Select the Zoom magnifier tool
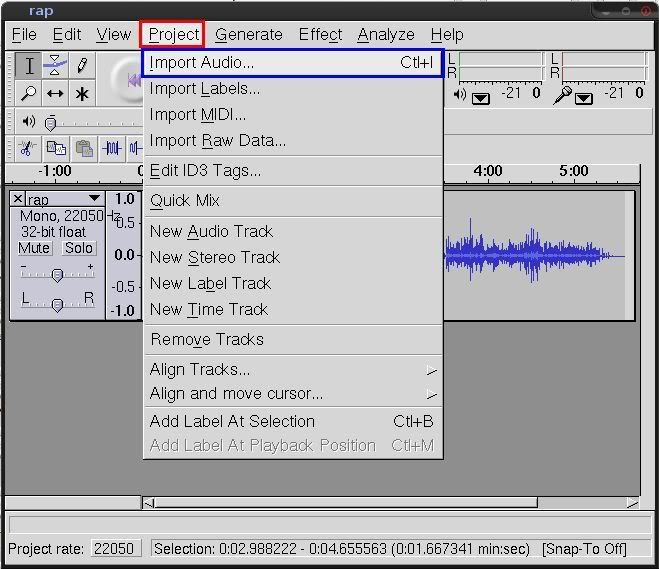Image resolution: width=659 pixels, height=569 pixels. click(29, 93)
